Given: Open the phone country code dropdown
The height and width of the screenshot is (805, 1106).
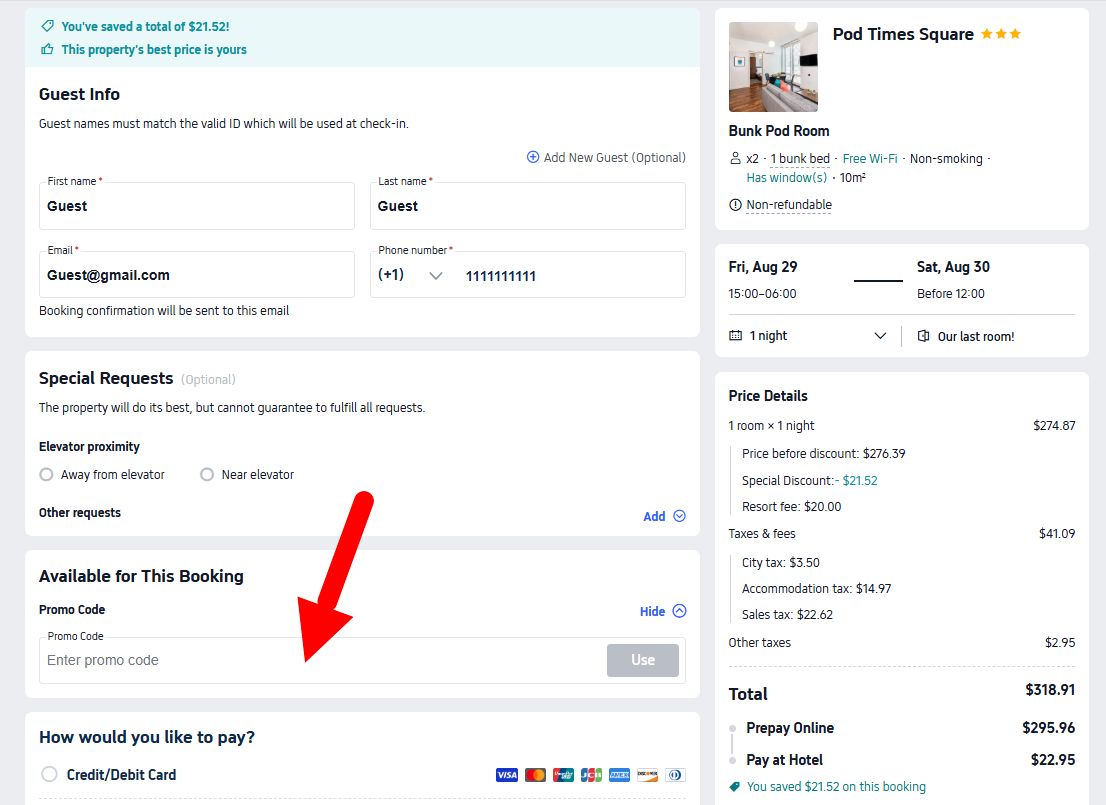Looking at the screenshot, I should pos(435,276).
